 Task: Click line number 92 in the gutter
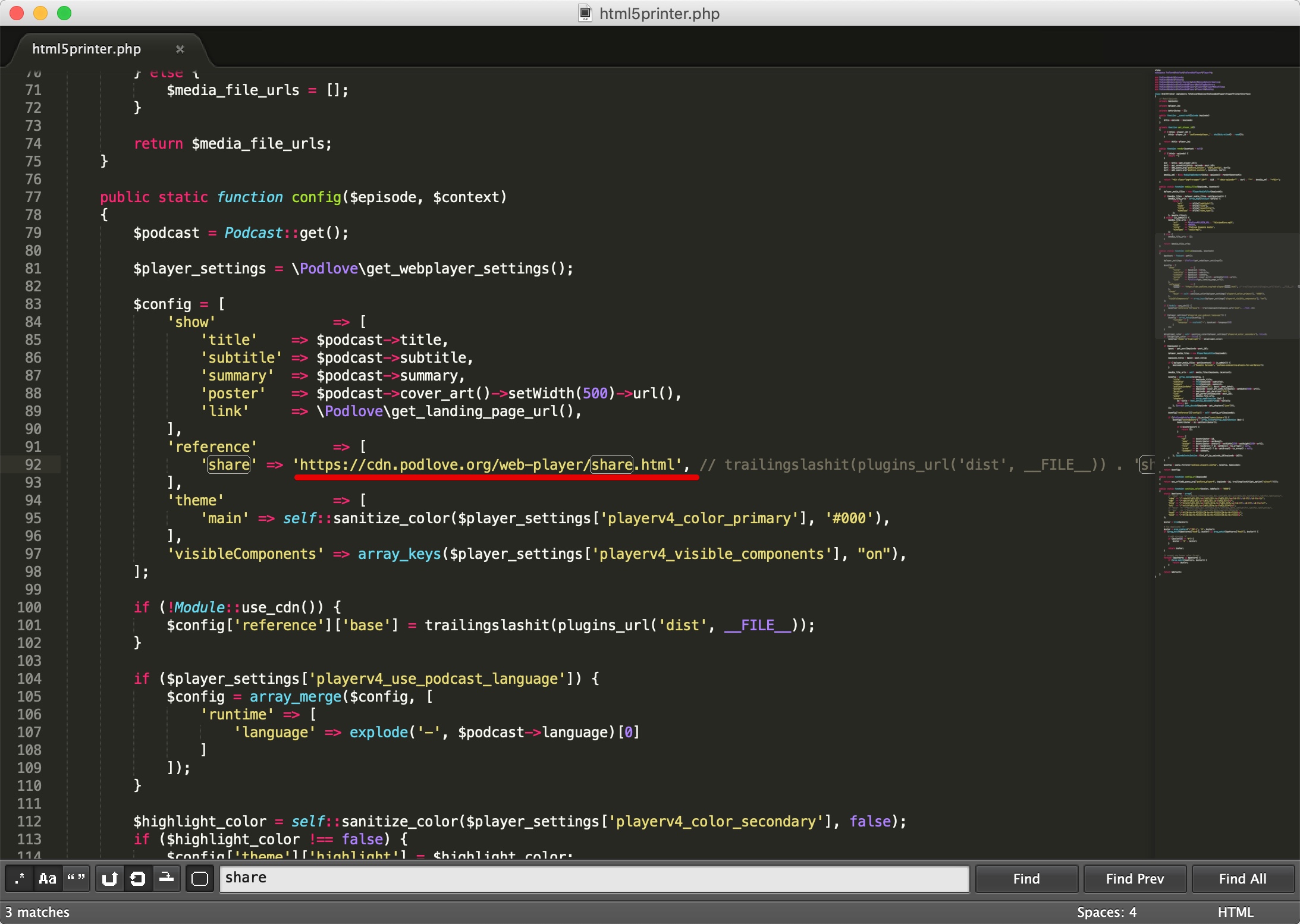click(33, 464)
